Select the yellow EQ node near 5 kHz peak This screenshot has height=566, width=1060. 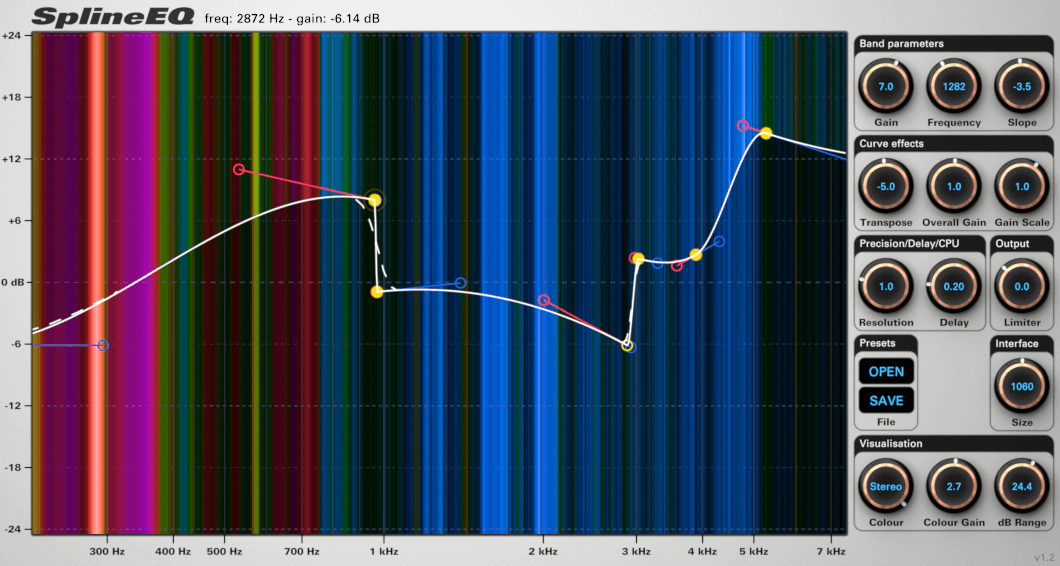(765, 133)
